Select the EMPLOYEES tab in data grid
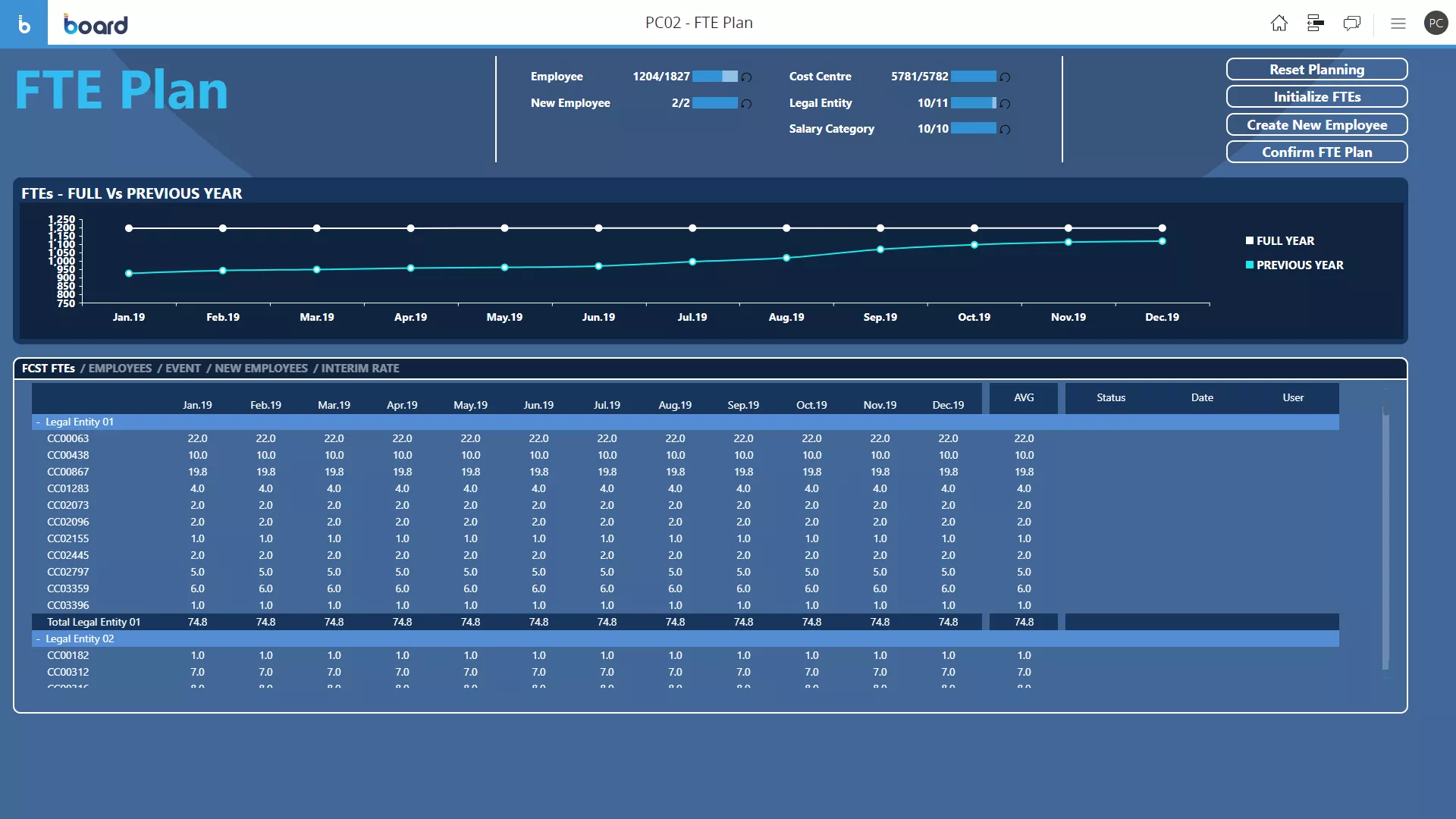The width and height of the screenshot is (1456, 819). [x=119, y=367]
